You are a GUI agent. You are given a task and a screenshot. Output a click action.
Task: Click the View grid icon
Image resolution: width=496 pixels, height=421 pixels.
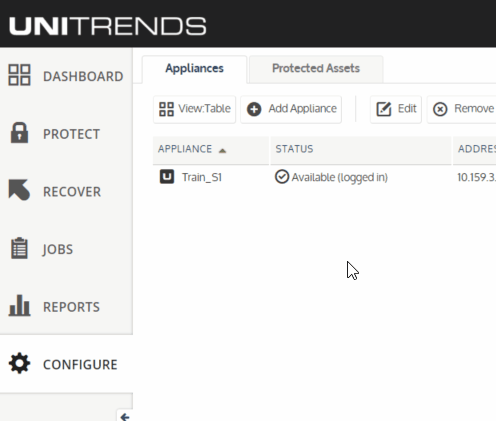click(166, 109)
